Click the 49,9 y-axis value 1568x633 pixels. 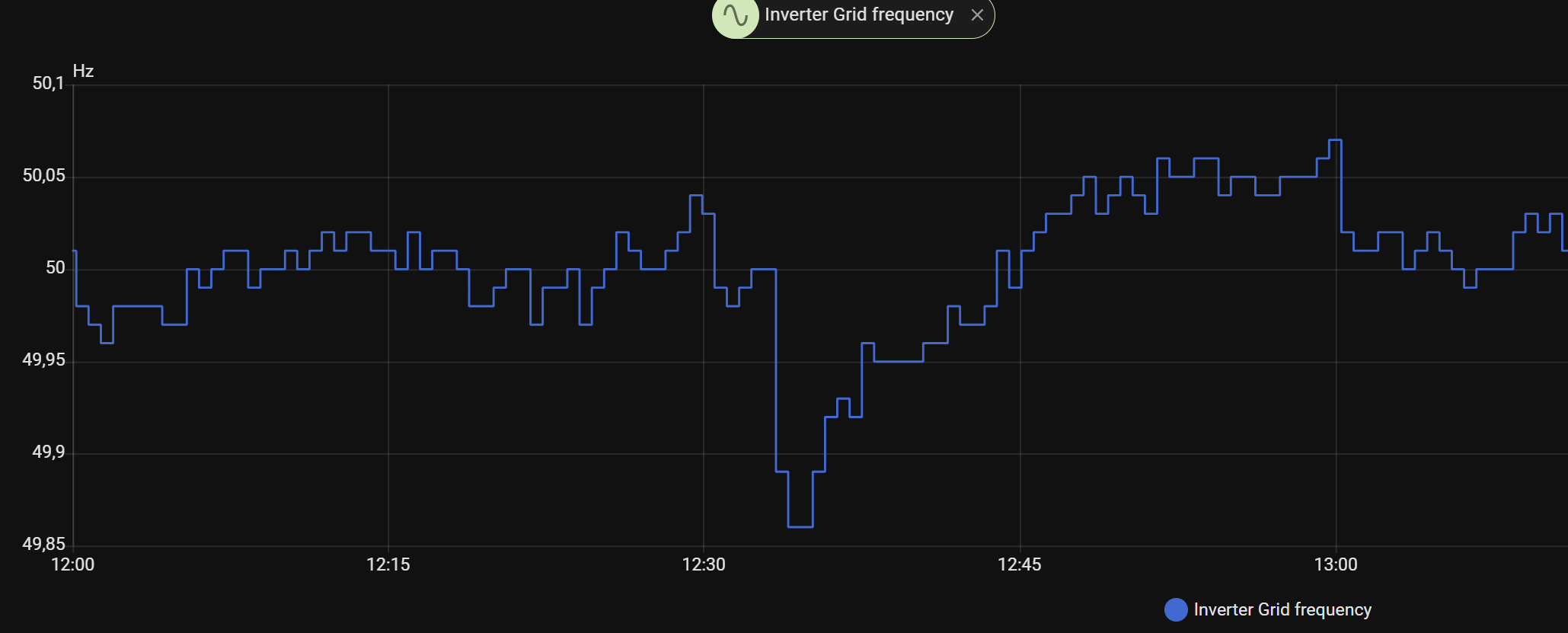48,452
